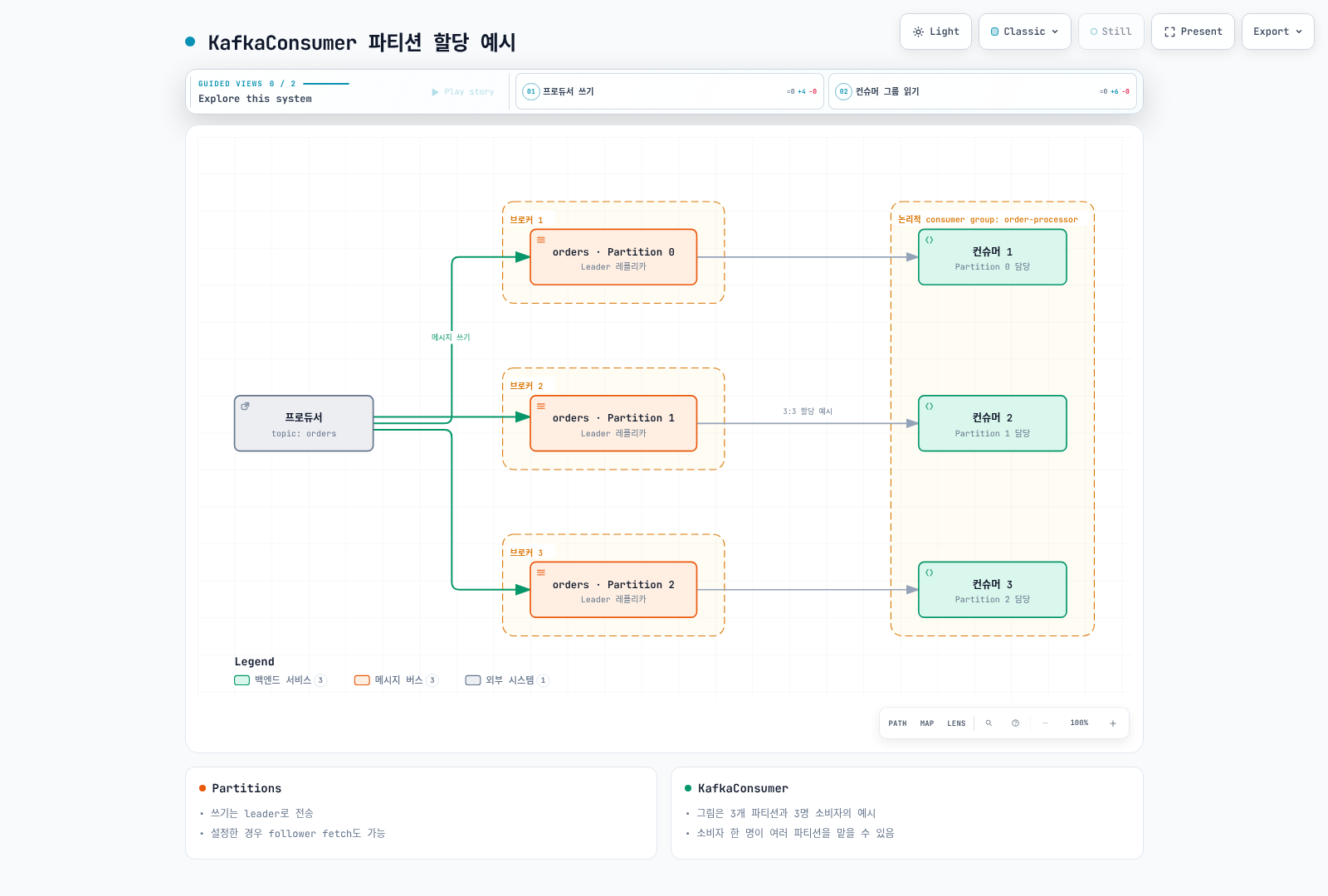Select the 컨슈머 1 node
Image resolution: width=1328 pixels, height=896 pixels.
993,257
